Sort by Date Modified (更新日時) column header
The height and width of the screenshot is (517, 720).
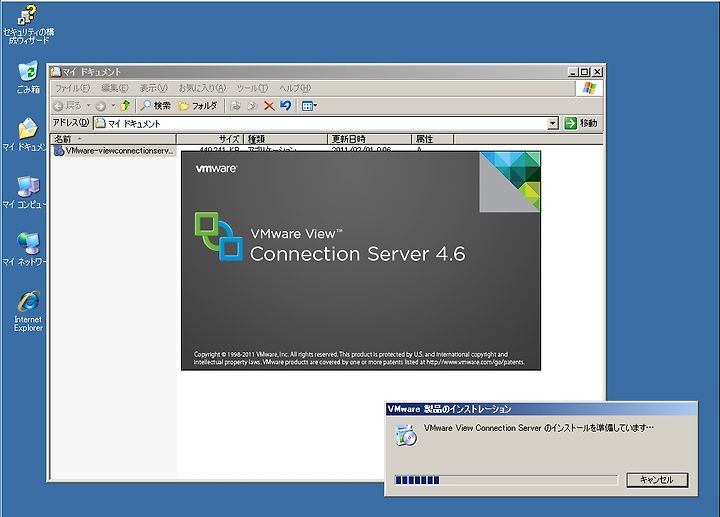click(x=369, y=139)
